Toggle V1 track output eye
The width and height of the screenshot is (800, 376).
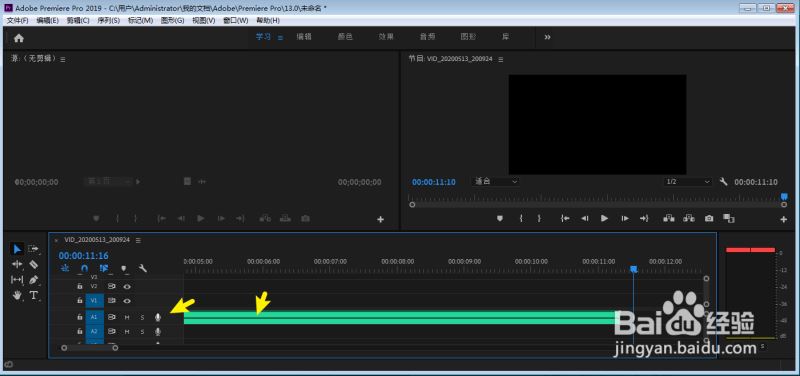(x=127, y=301)
